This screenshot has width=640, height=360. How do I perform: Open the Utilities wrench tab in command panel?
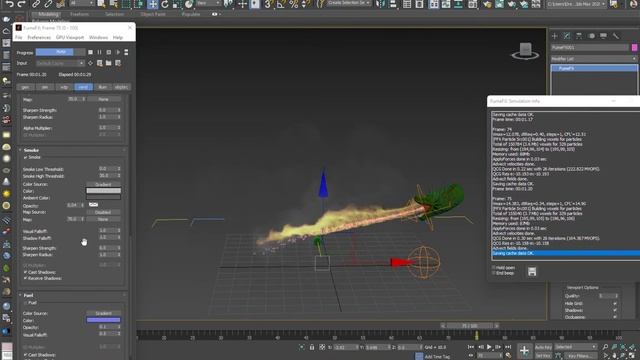(x=616, y=36)
